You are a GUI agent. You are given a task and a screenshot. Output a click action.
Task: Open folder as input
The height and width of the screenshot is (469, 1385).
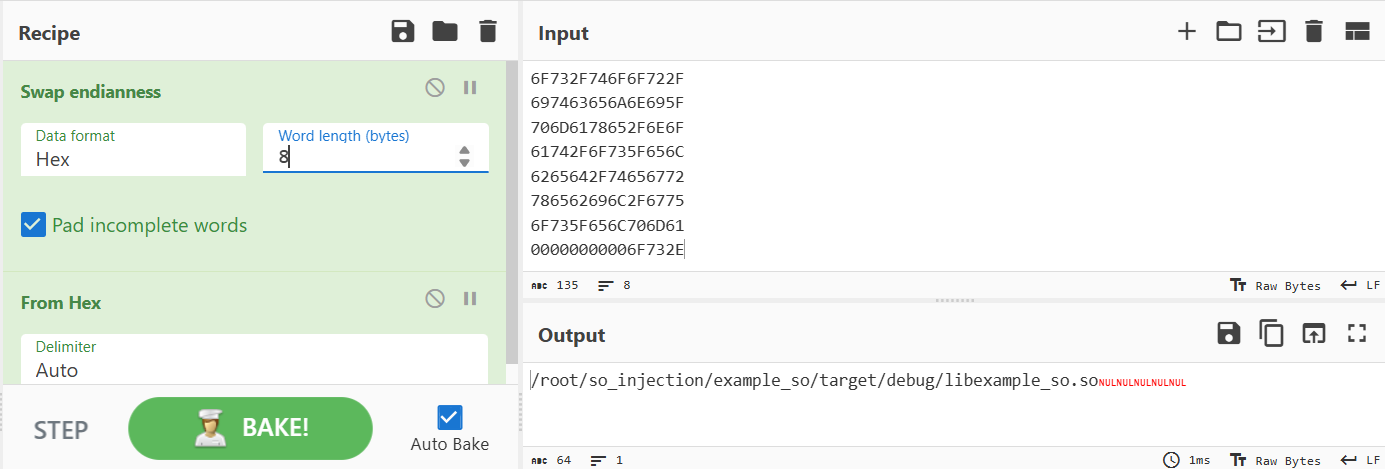click(x=1229, y=32)
